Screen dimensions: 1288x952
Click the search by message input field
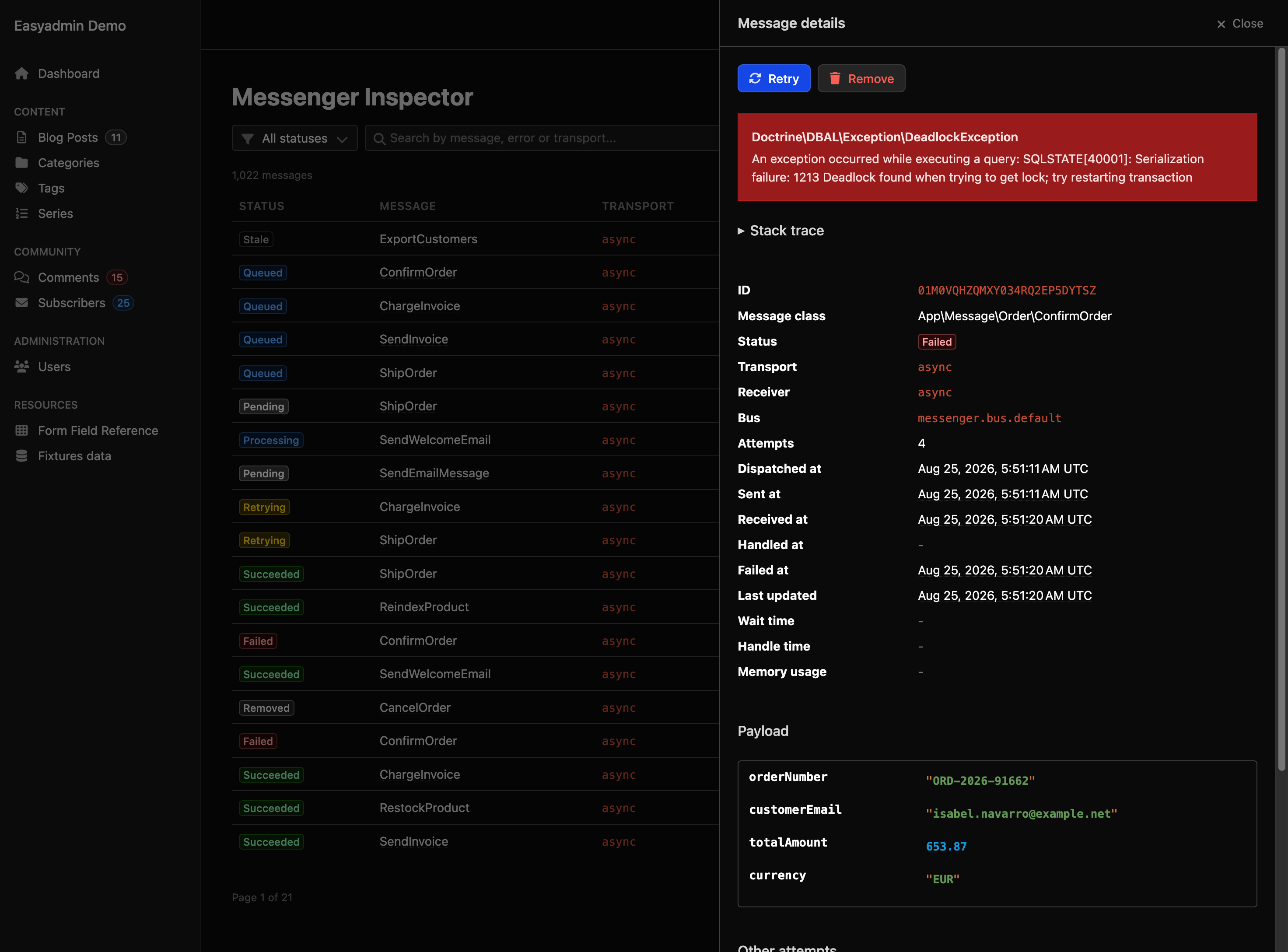coord(542,138)
